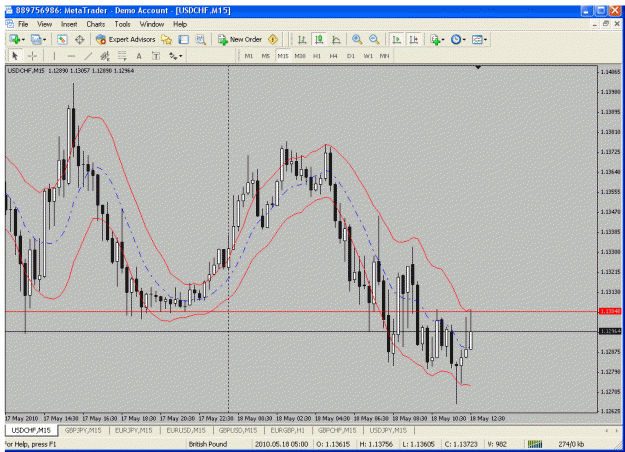
Task: Click the New Order button
Action: pos(240,39)
